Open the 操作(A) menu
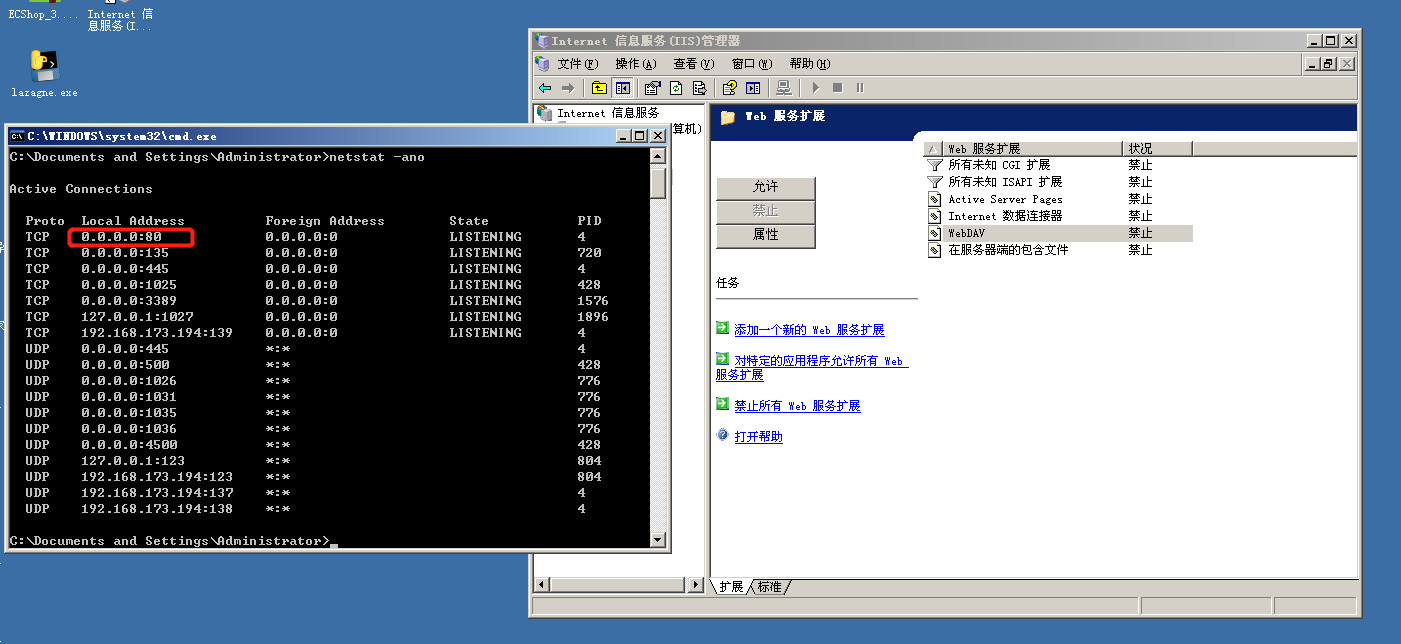 click(x=636, y=64)
